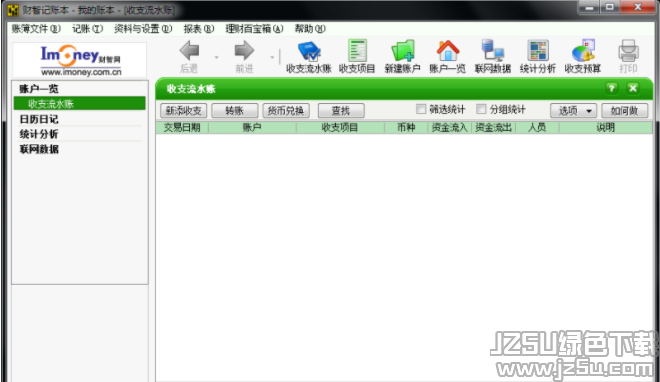Click the 前进 forward arrow icon

point(244,51)
